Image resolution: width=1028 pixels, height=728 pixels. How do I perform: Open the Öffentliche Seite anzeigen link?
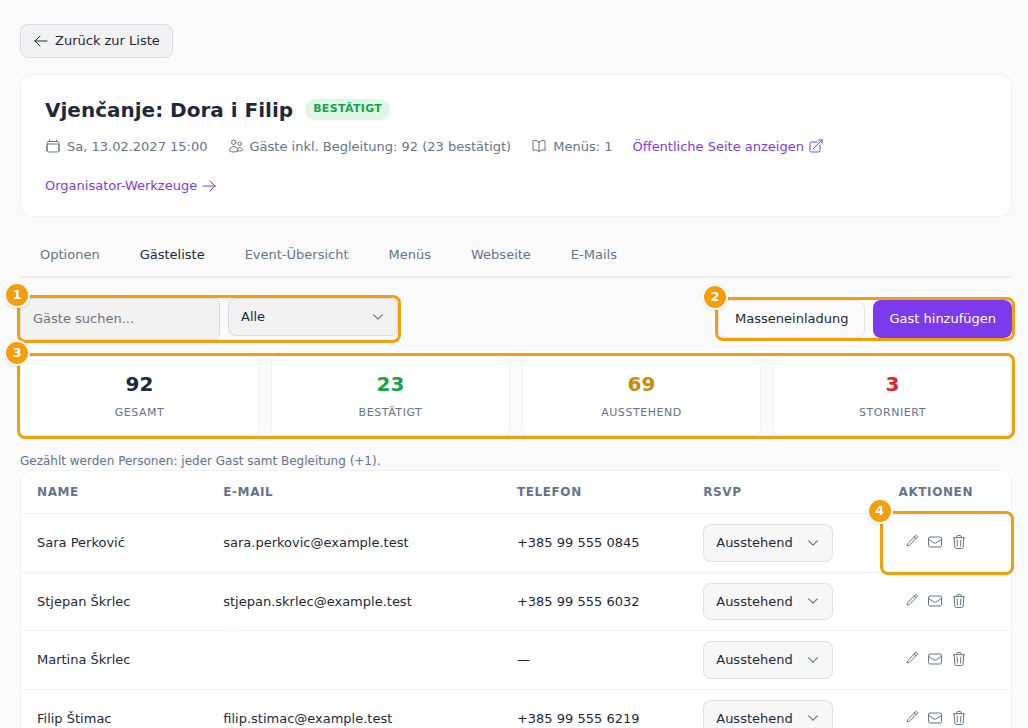pos(727,146)
